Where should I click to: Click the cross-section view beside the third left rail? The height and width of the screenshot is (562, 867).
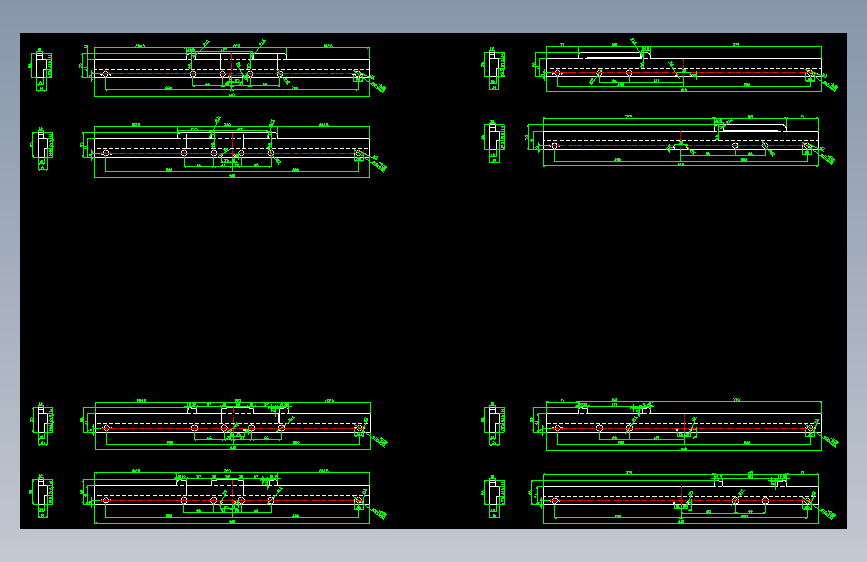pyautogui.click(x=42, y=424)
